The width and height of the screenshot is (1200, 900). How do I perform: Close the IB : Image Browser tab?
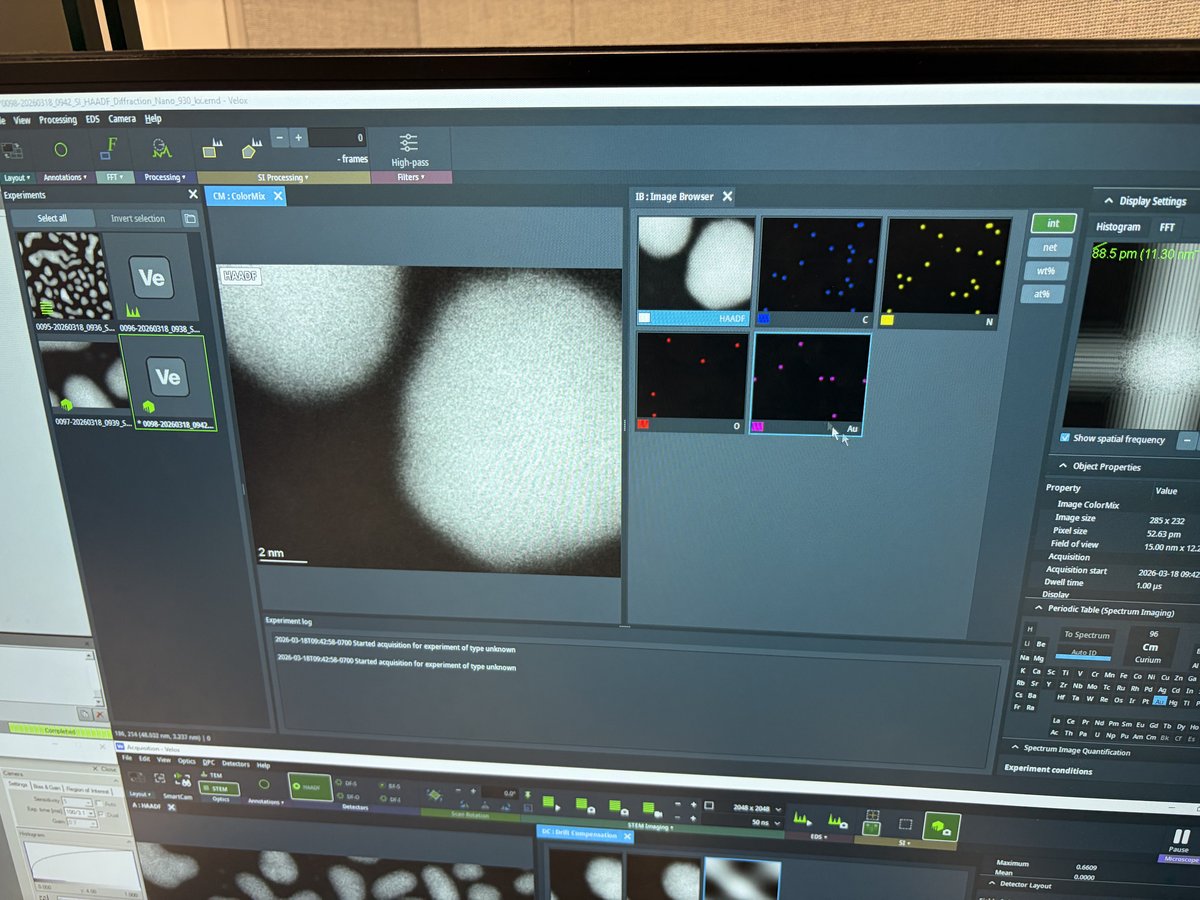tap(727, 197)
